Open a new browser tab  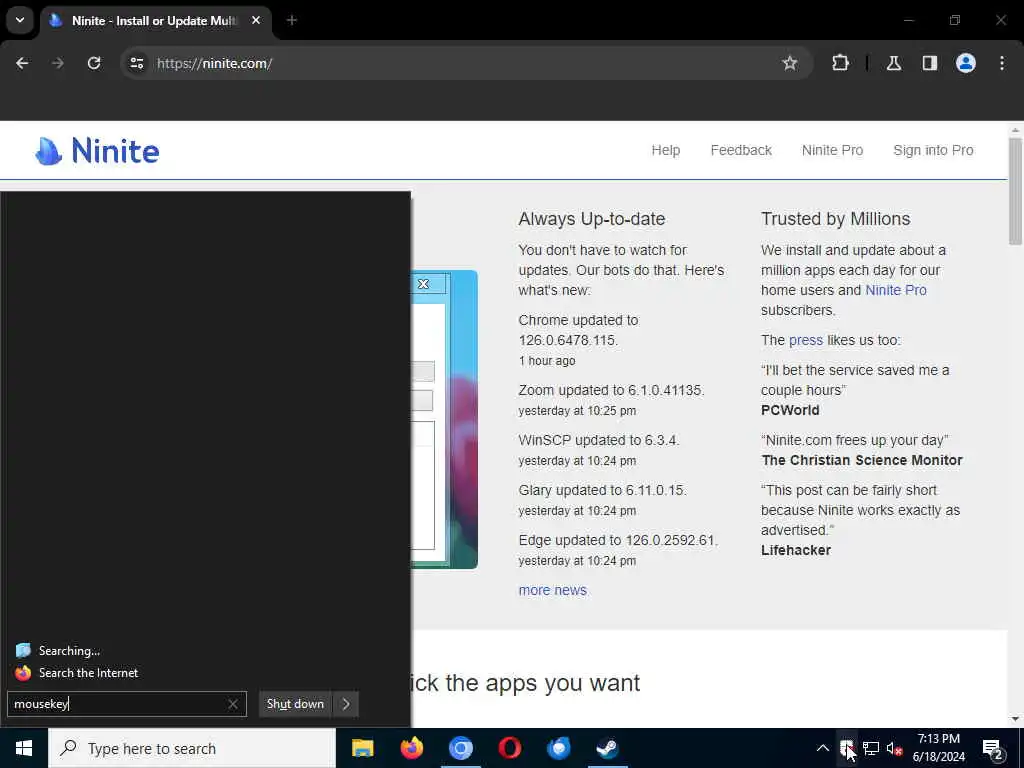tap(292, 20)
